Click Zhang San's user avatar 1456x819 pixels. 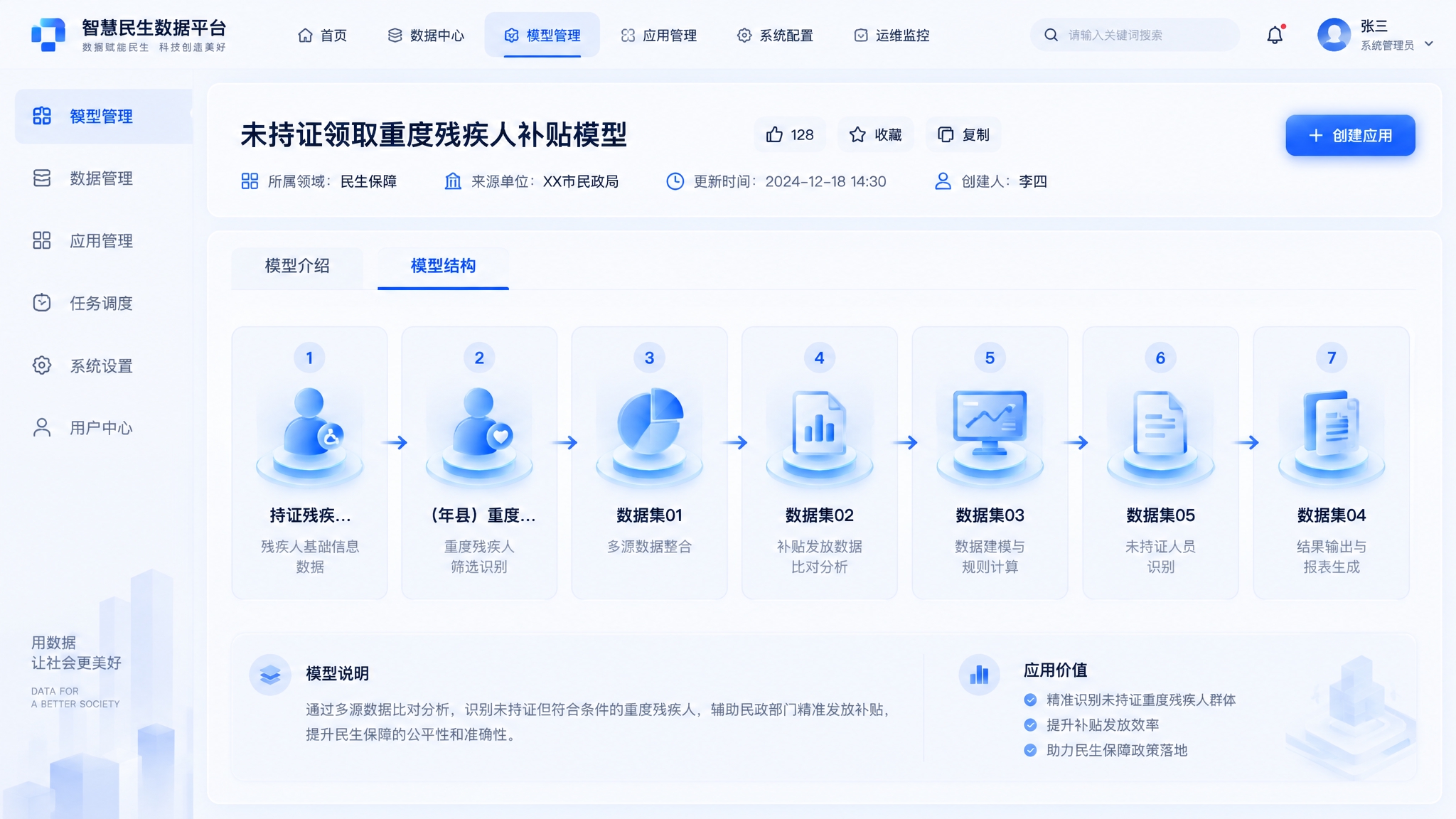click(x=1334, y=35)
